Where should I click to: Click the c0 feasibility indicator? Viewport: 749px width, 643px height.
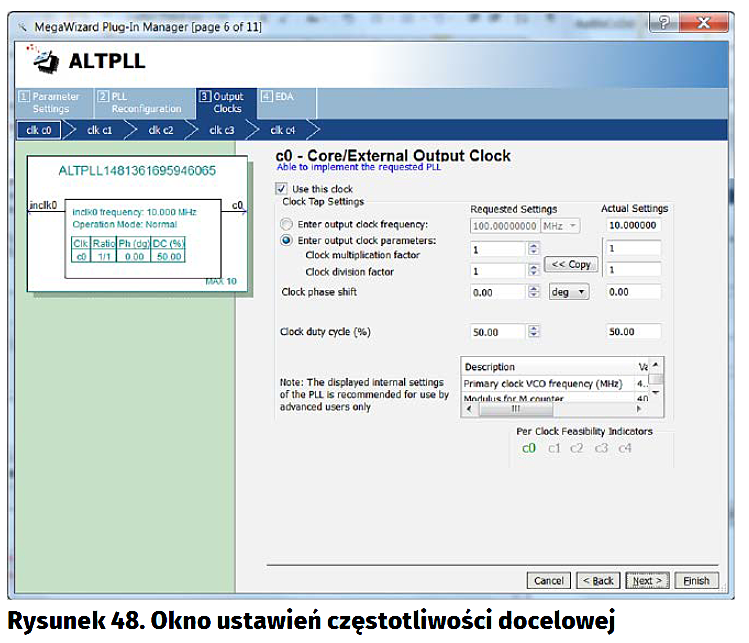click(x=529, y=447)
